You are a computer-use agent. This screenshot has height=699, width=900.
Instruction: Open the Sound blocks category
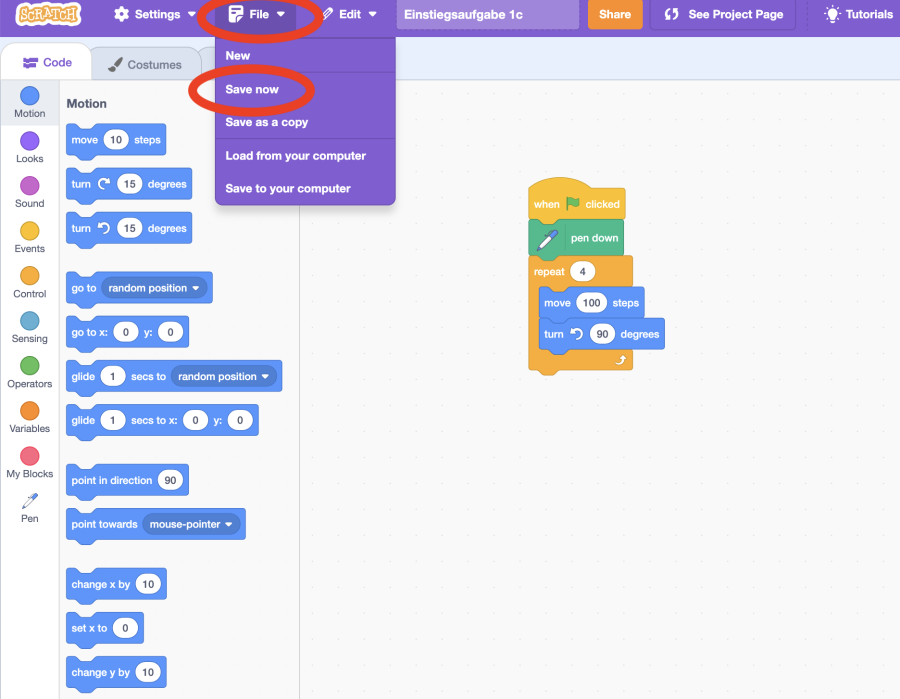(x=30, y=186)
